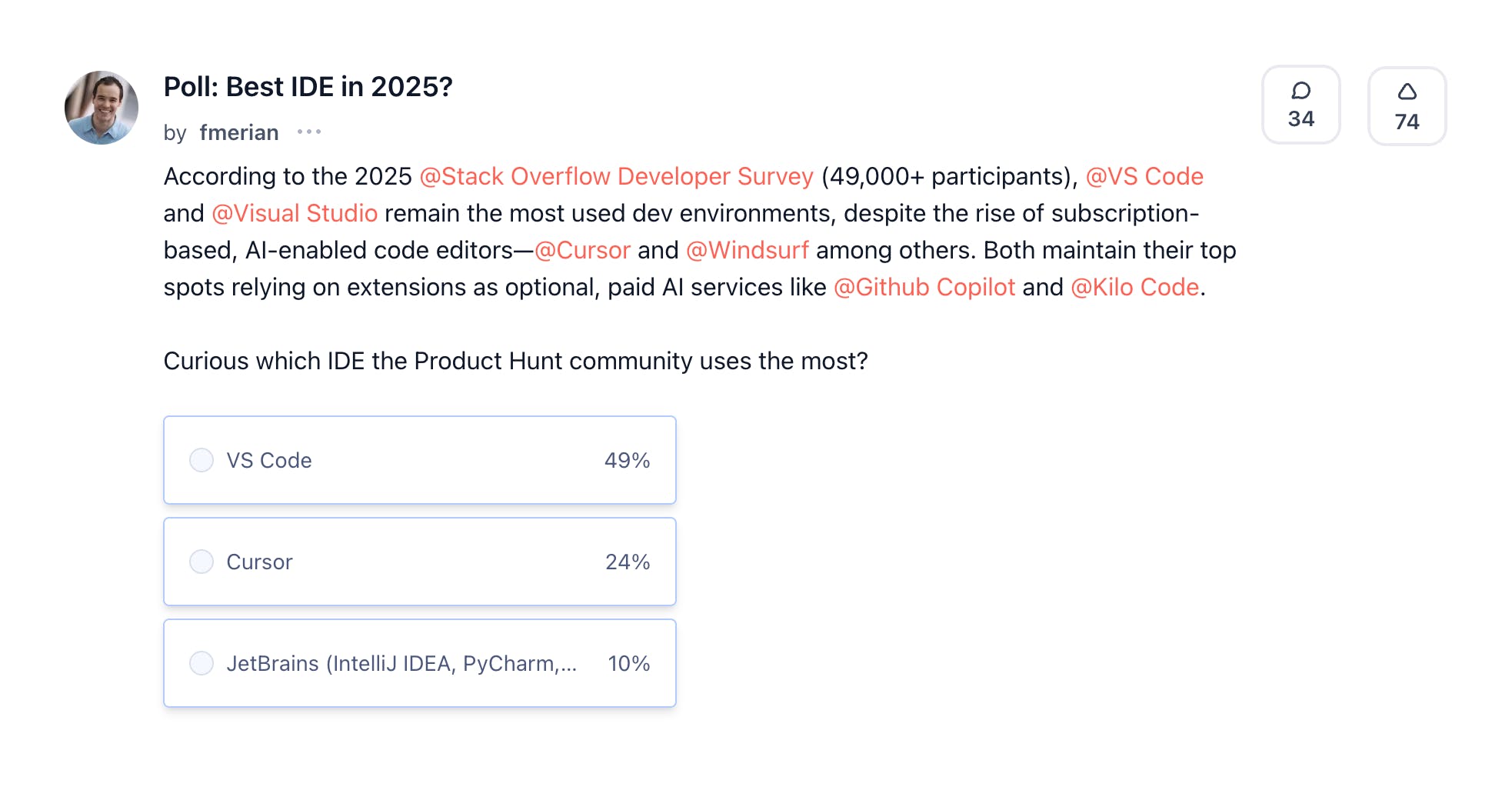The width and height of the screenshot is (1512, 787).
Task: Follow the @Visual Studio mention link
Action: click(295, 213)
